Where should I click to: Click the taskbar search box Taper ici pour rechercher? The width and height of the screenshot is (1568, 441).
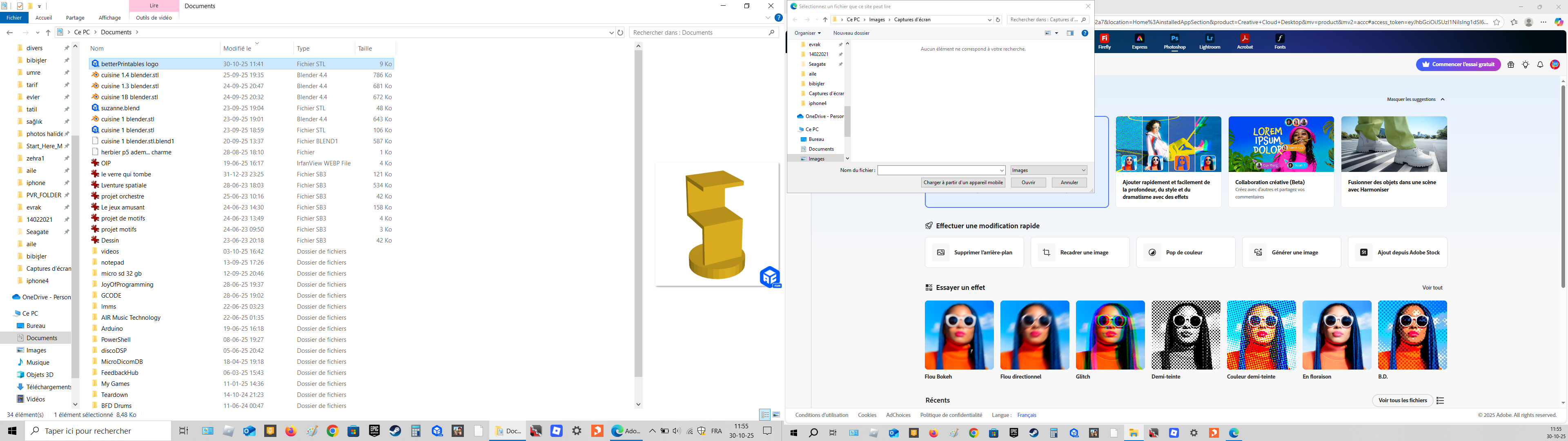pos(98,431)
